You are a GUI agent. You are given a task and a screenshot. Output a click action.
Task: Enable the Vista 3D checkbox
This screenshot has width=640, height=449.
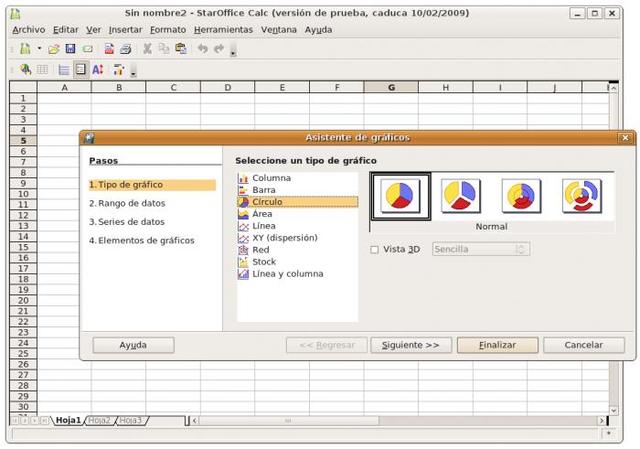point(374,249)
